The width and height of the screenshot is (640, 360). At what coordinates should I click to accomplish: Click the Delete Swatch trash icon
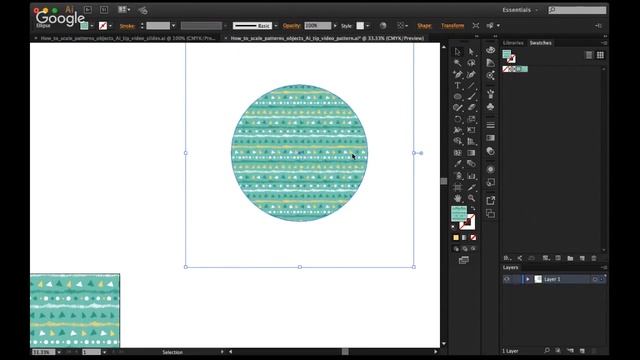tap(594, 258)
